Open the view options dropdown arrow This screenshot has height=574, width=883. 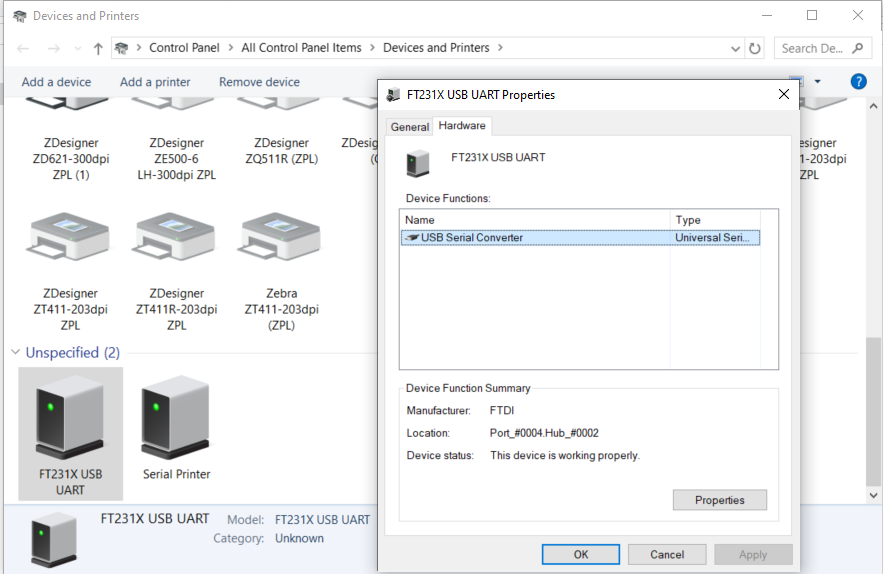tap(817, 82)
